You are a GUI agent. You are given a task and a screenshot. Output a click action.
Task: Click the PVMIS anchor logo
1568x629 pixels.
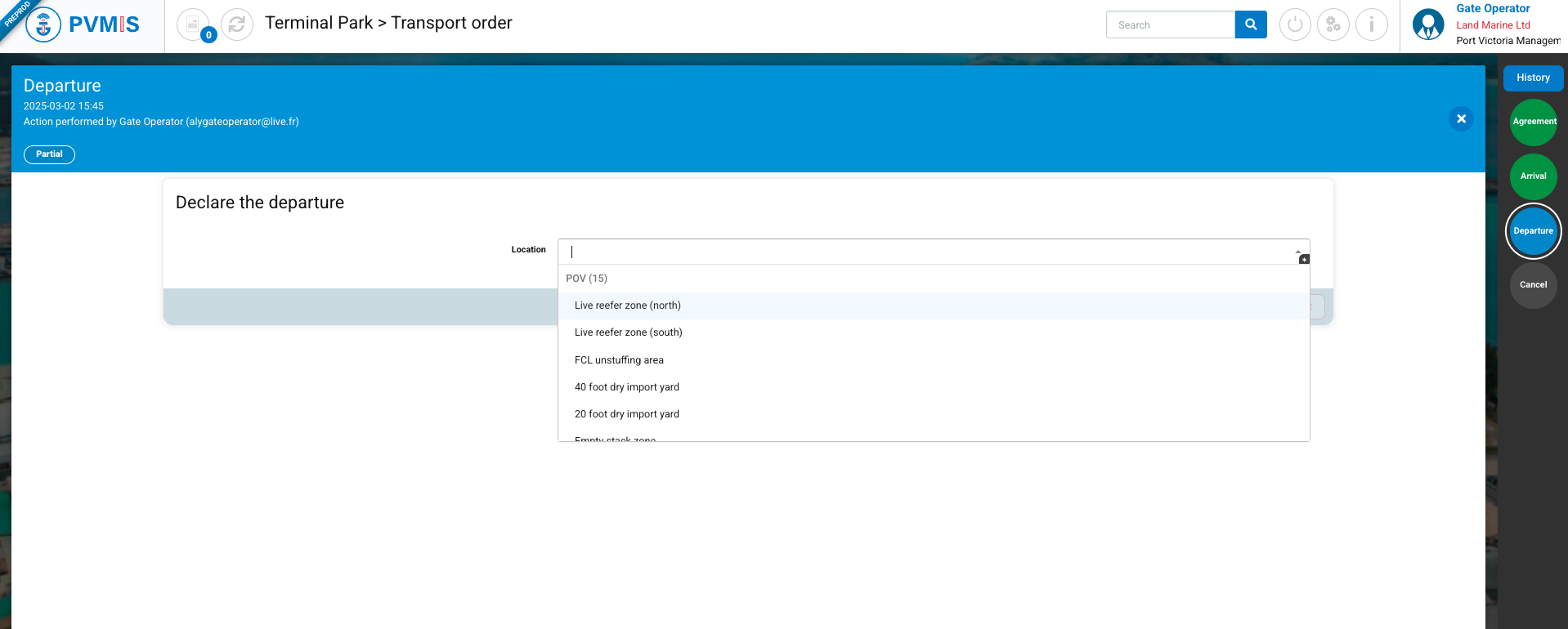point(43,25)
